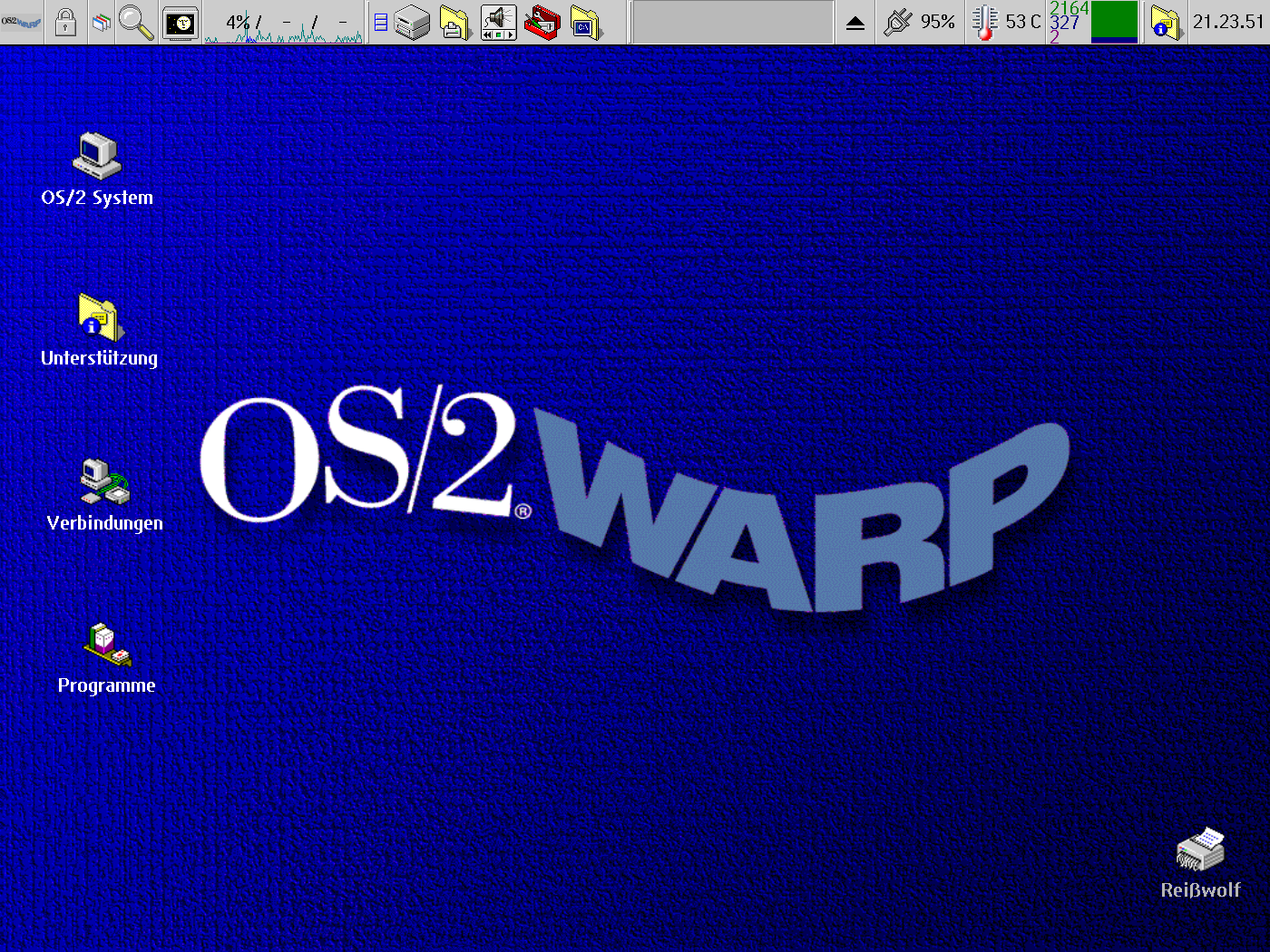Click the Reißwolf label text
Screen dimensions: 1270x952
tap(1200, 890)
